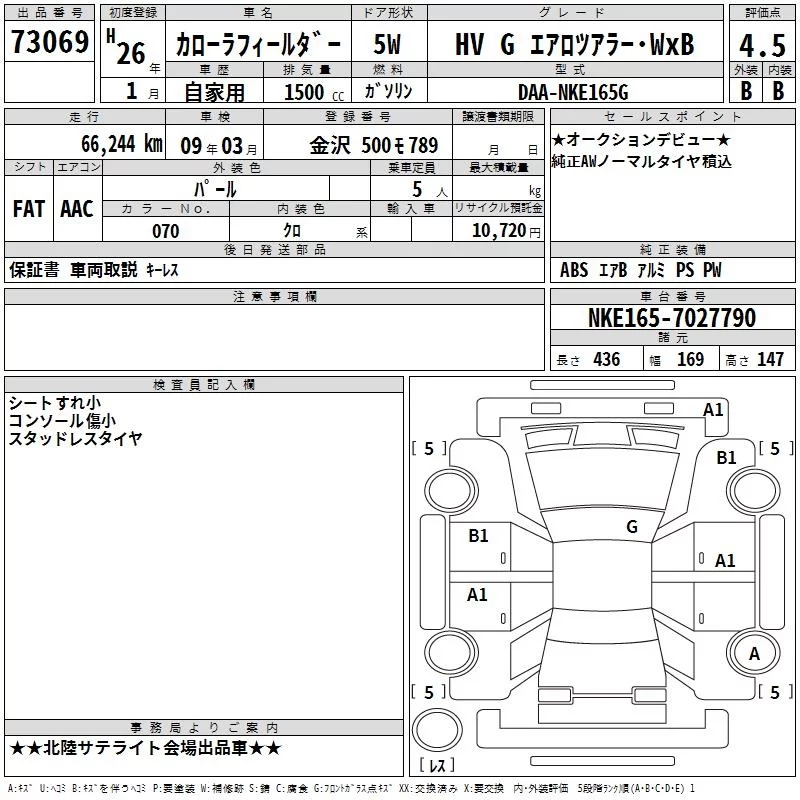Click the first registration year 26
Screen dimensions: 800x800
coord(131,54)
